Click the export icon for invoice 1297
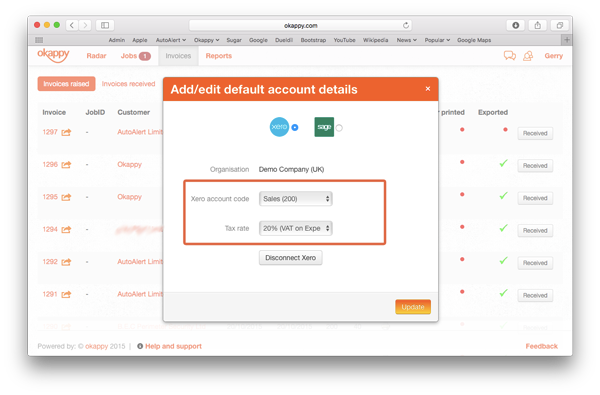This screenshot has width=600, height=395. point(66,132)
